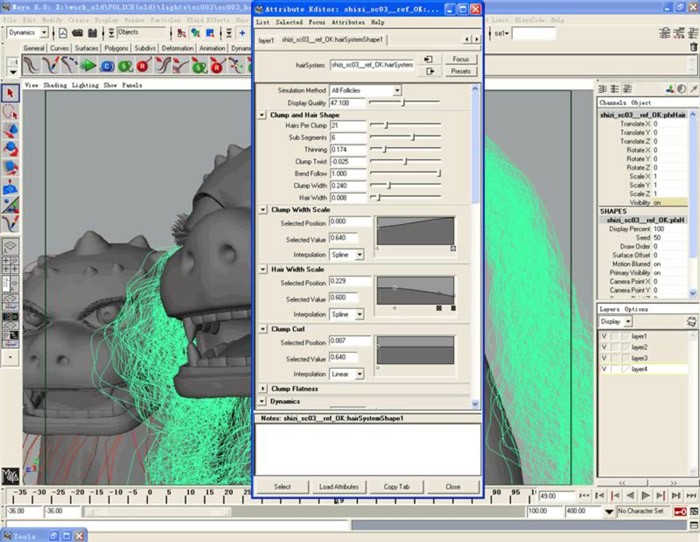Image resolution: width=700 pixels, height=542 pixels.
Task: Click the Select button at bottom
Action: click(282, 487)
